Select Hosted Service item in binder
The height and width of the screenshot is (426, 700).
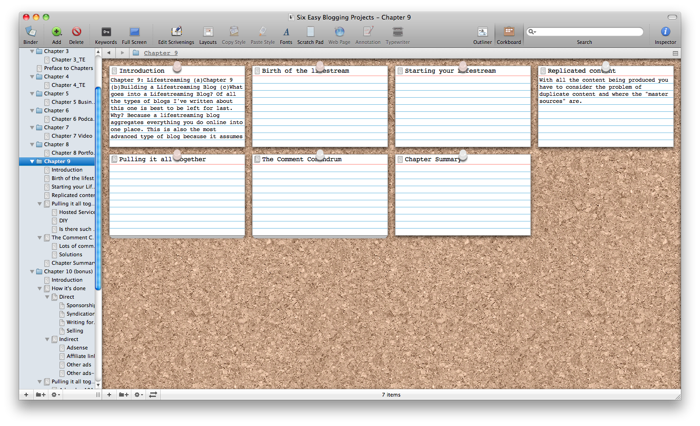pyautogui.click(x=77, y=212)
